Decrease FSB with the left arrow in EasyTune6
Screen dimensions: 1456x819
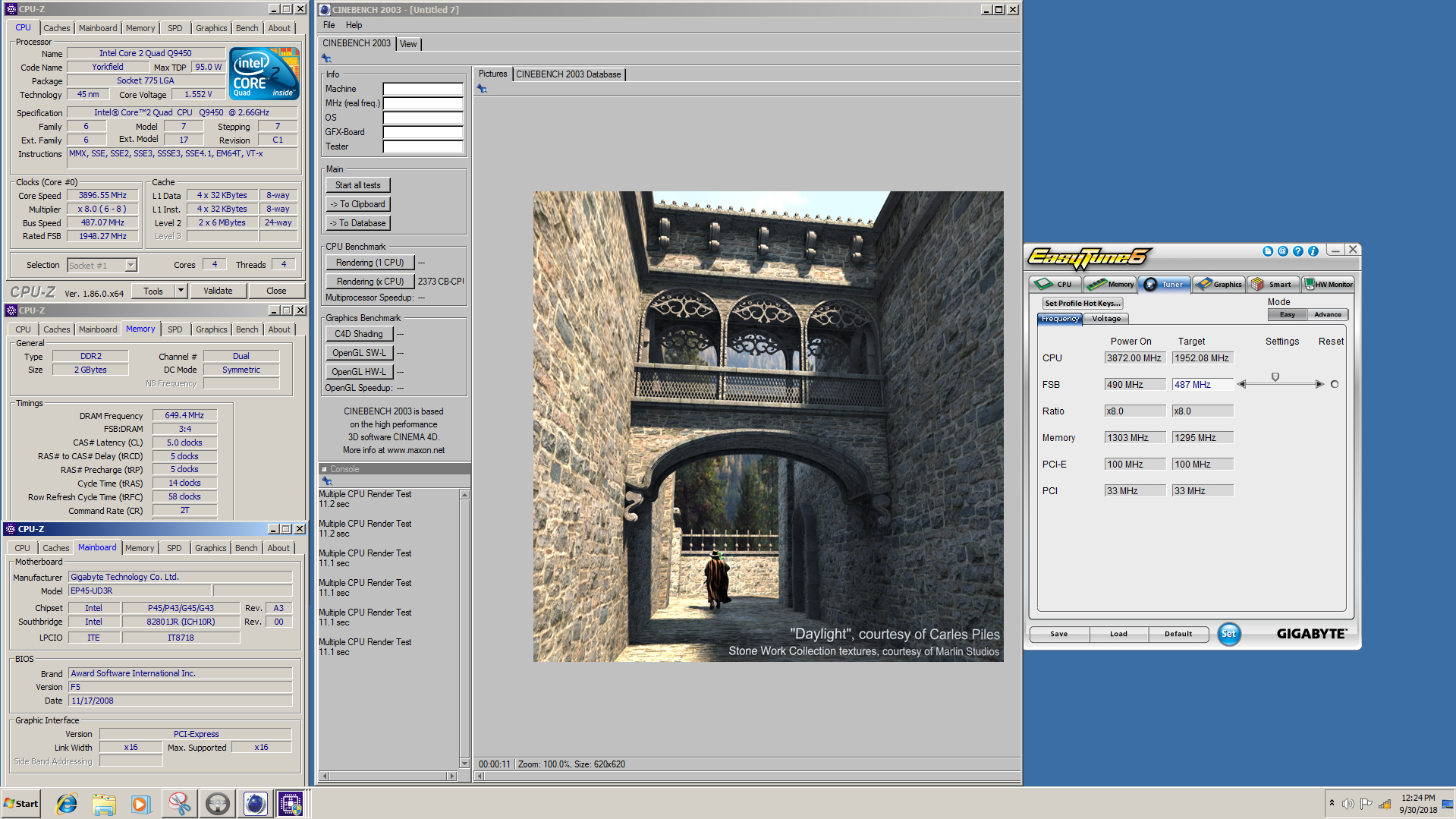[1242, 384]
